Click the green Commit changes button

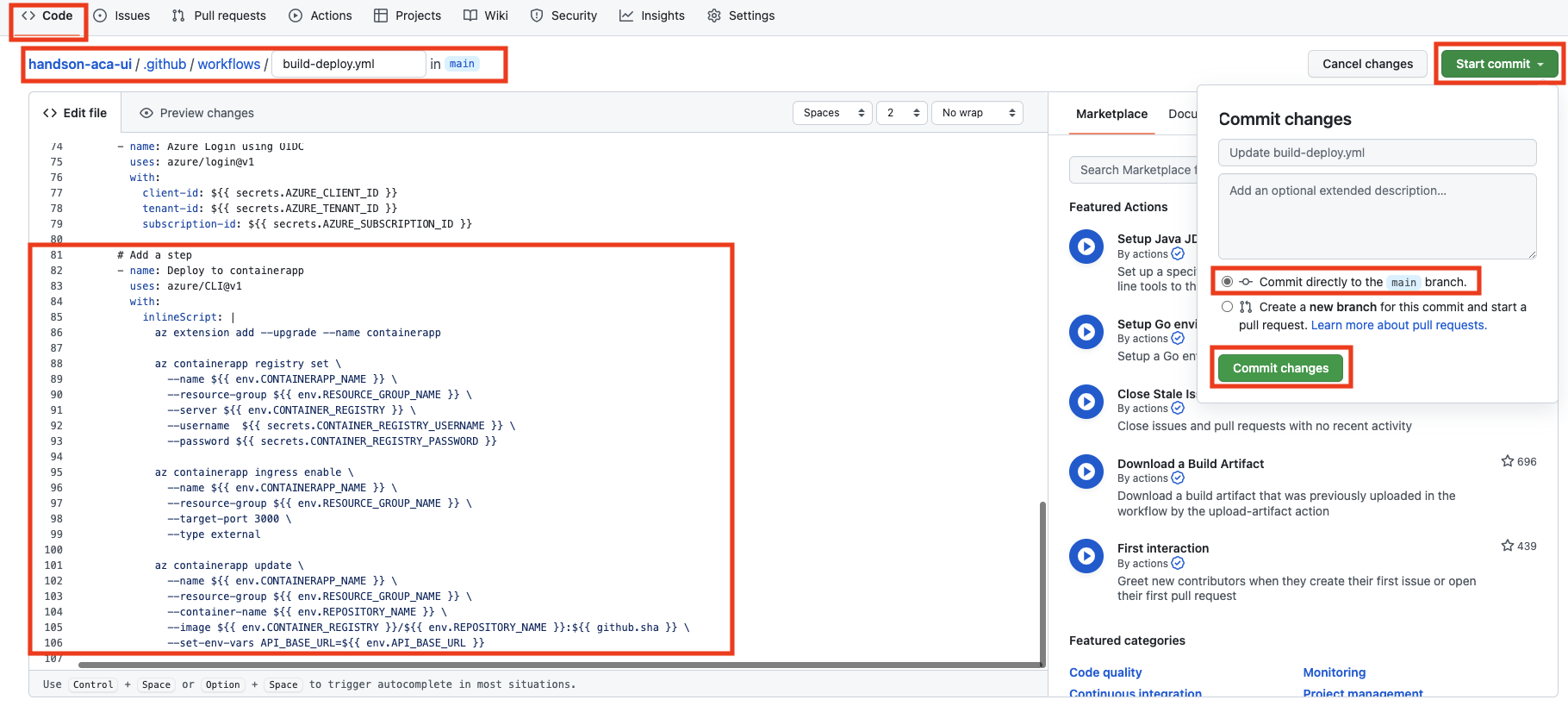[x=1280, y=368]
